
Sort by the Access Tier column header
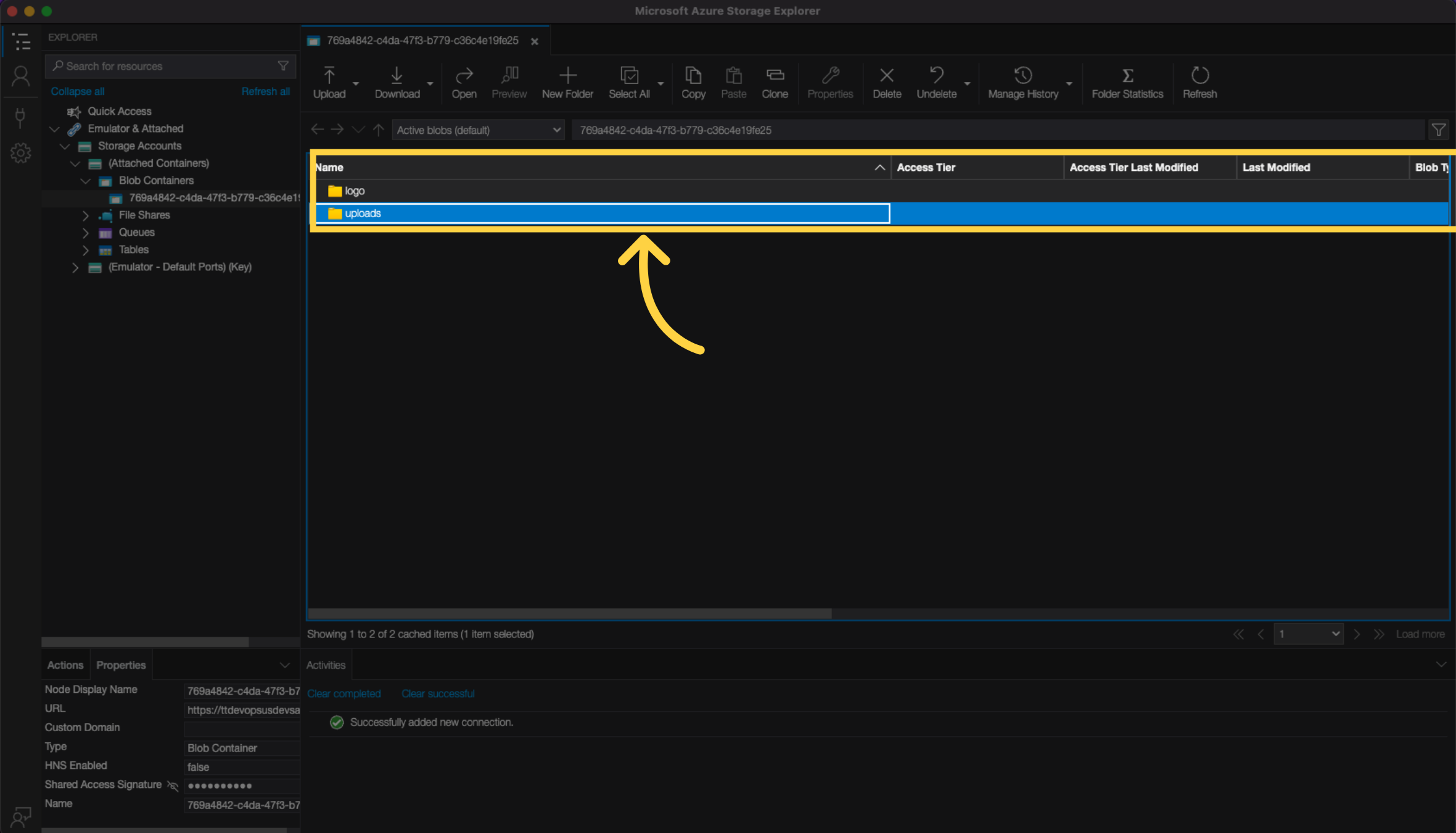click(x=977, y=167)
